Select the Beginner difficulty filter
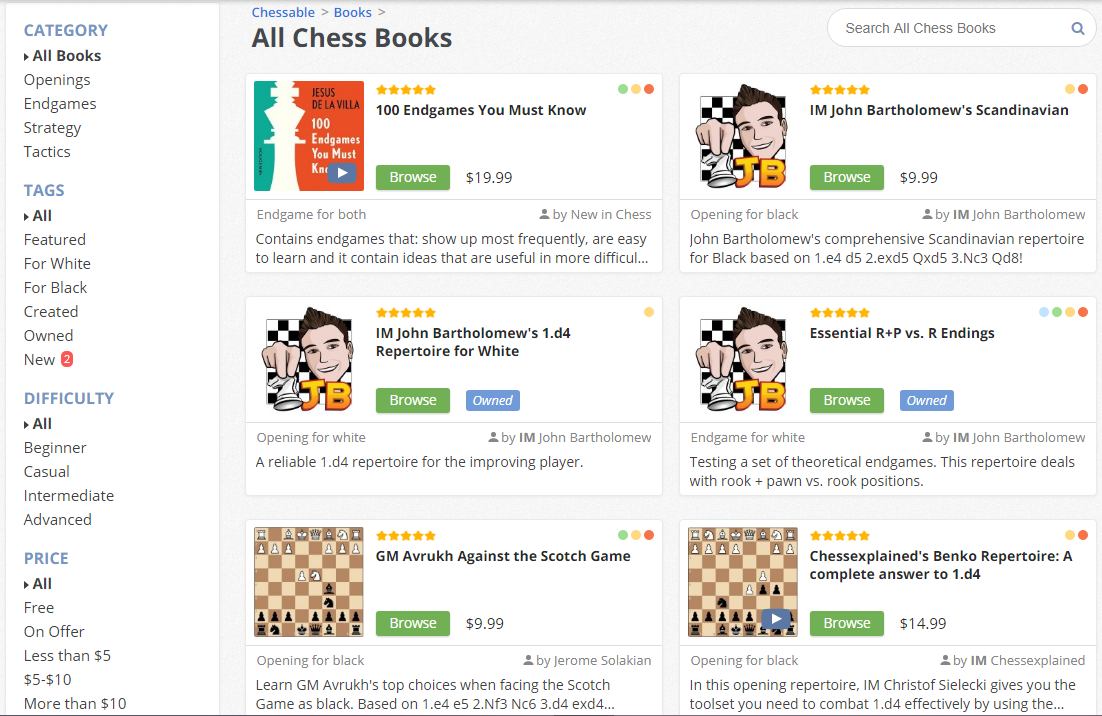The width and height of the screenshot is (1102, 716). click(x=54, y=447)
